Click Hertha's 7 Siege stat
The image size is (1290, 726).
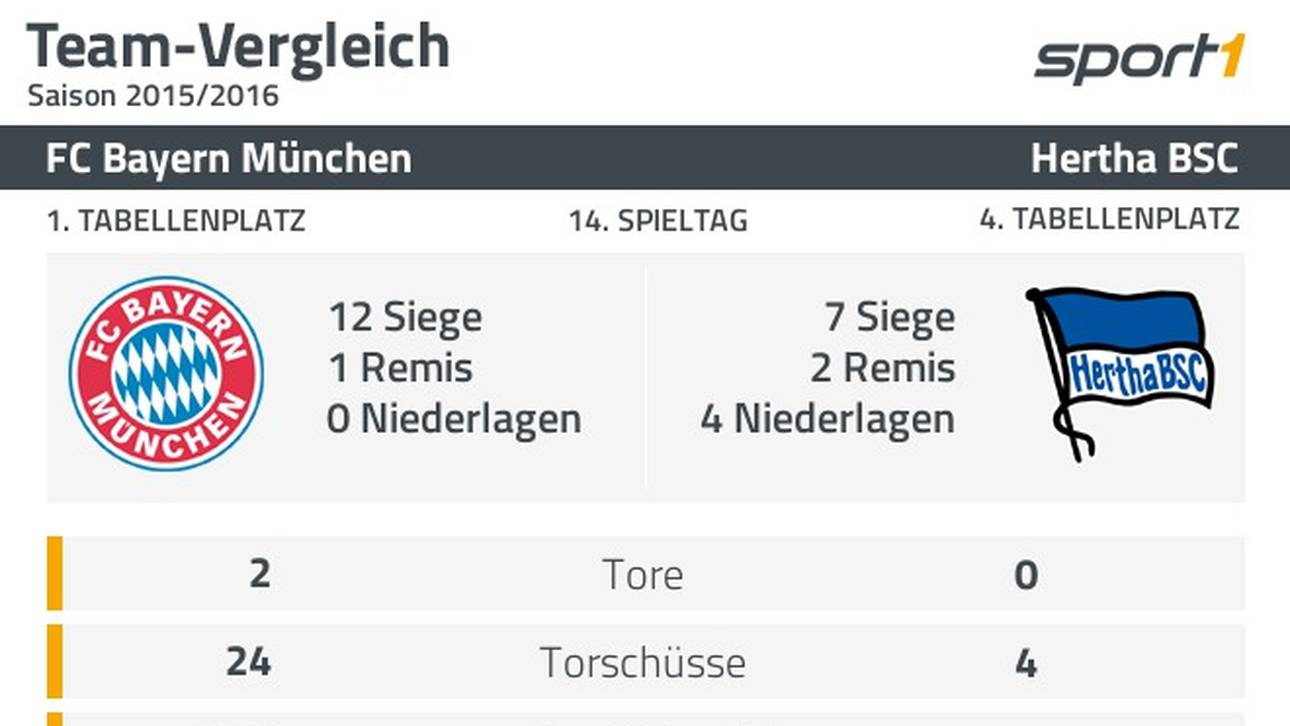pos(890,318)
